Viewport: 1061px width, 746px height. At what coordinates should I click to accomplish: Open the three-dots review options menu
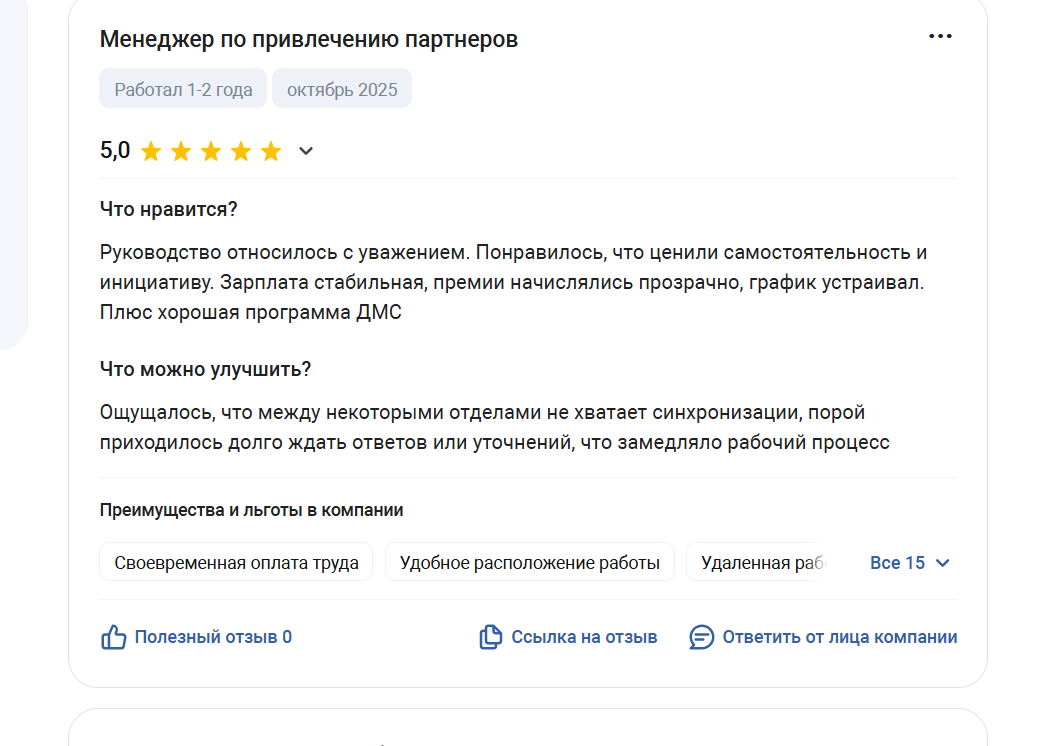pyautogui.click(x=940, y=36)
